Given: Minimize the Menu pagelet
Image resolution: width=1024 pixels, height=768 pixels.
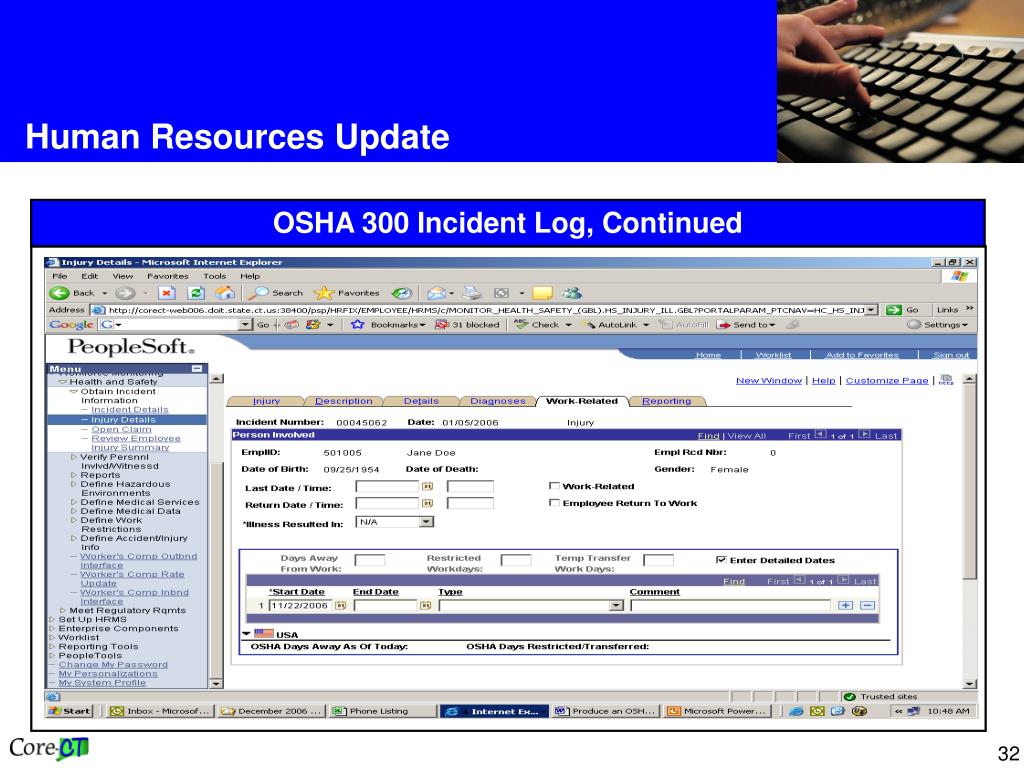Looking at the screenshot, I should 197,369.
